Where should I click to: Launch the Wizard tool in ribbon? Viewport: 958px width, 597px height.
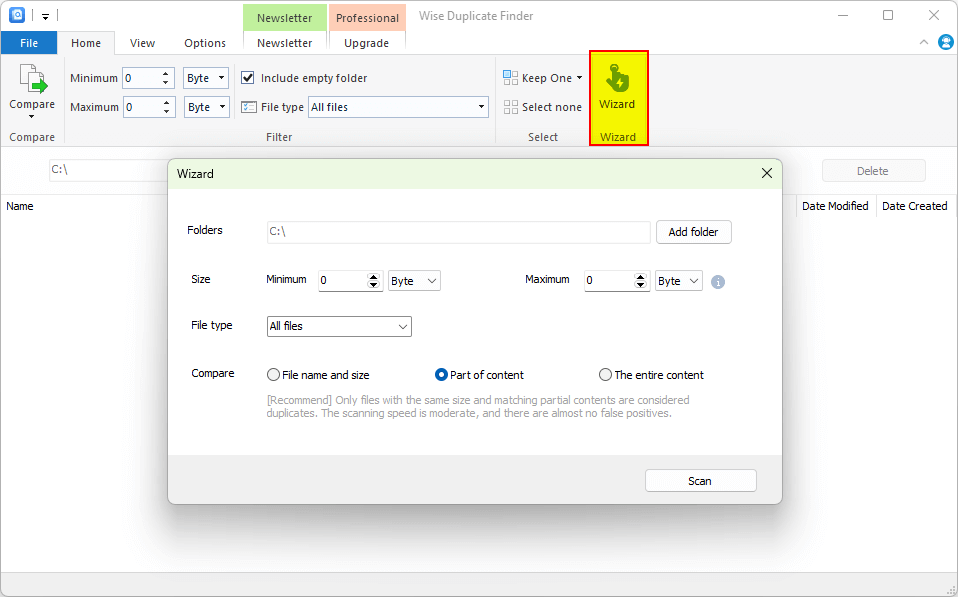tap(617, 88)
